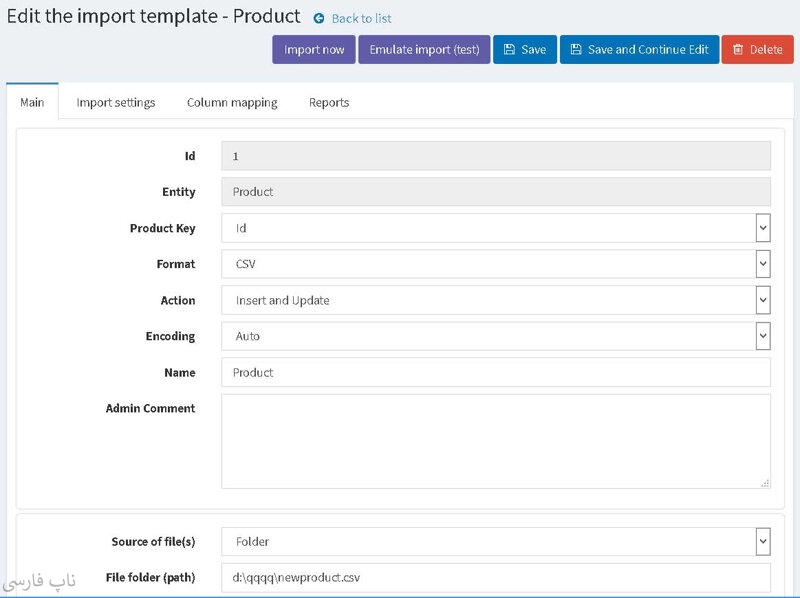Open the Reports tab
The image size is (800, 598).
click(329, 102)
